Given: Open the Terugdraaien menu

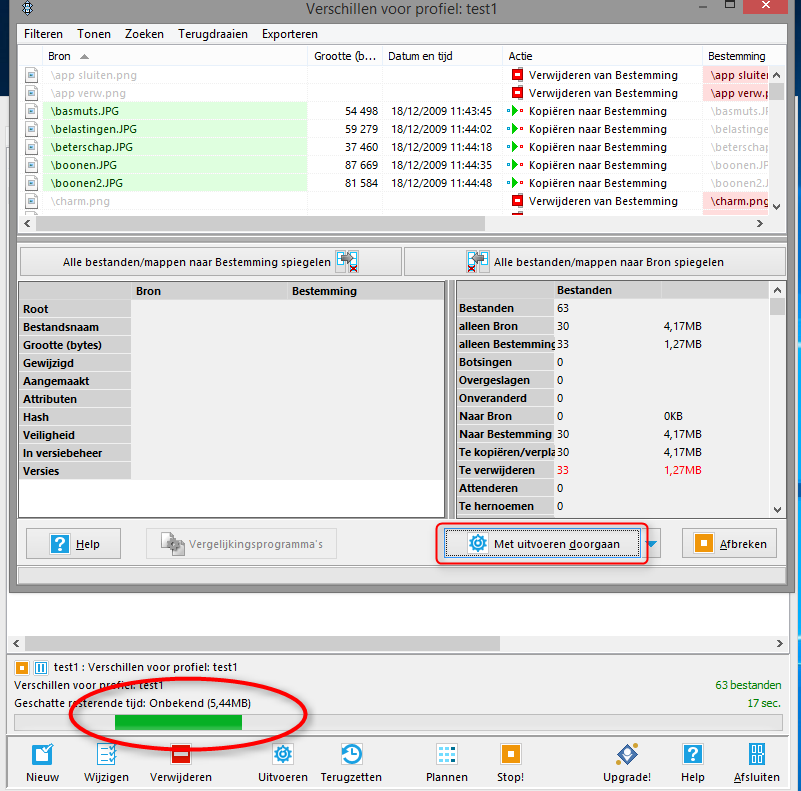Looking at the screenshot, I should [213, 34].
